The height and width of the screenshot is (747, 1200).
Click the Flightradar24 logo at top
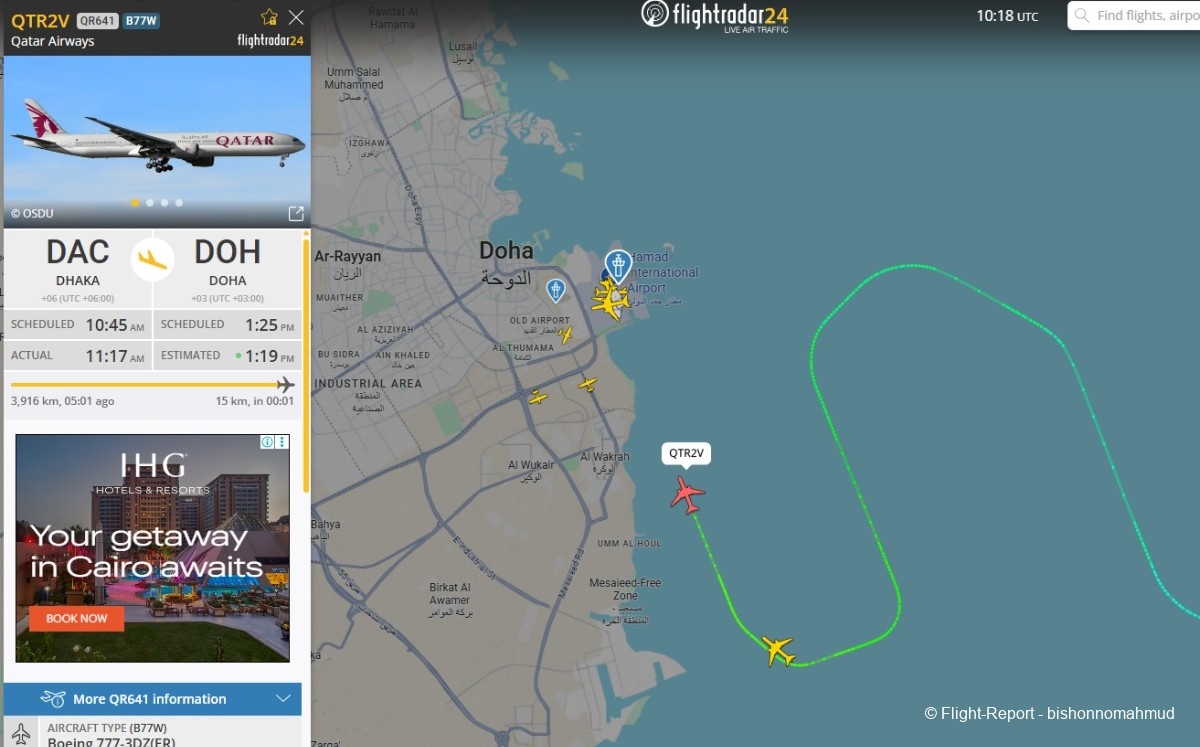714,16
